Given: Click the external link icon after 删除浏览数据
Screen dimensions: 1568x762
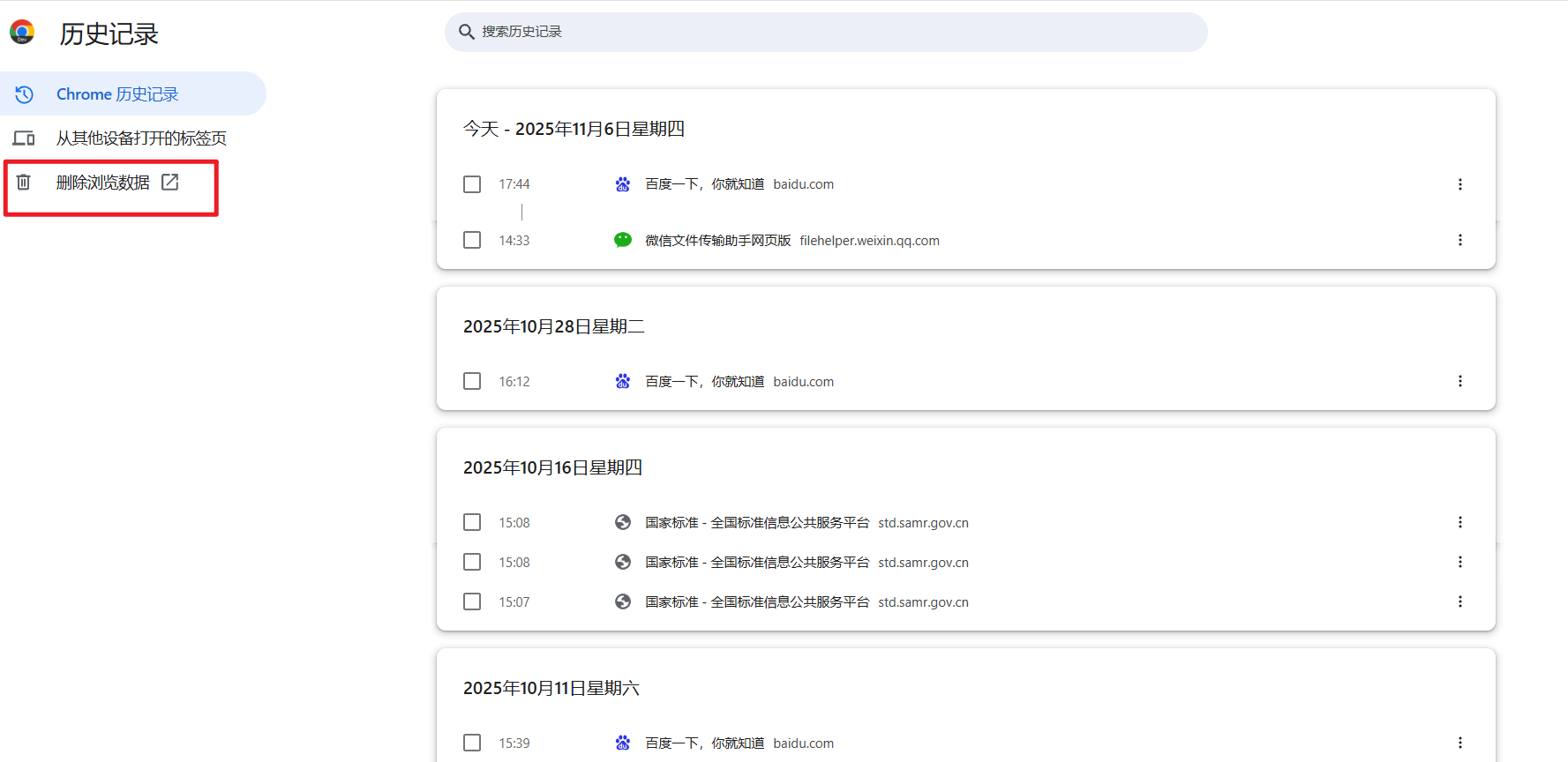Looking at the screenshot, I should [x=170, y=182].
